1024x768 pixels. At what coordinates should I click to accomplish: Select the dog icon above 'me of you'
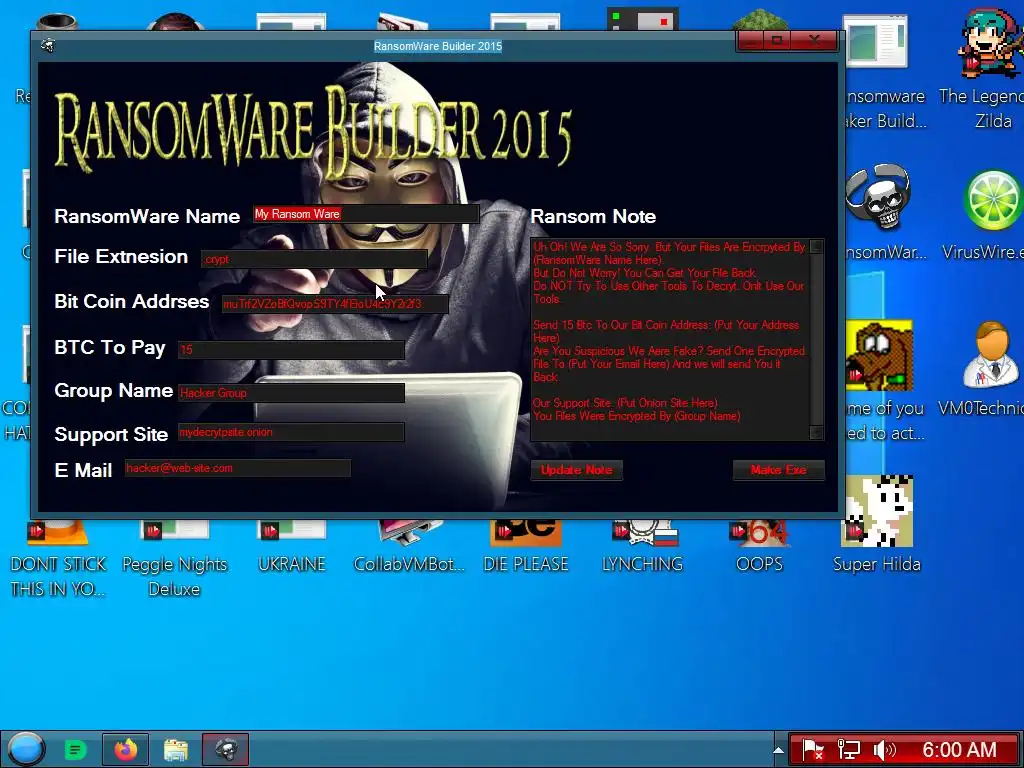point(879,353)
